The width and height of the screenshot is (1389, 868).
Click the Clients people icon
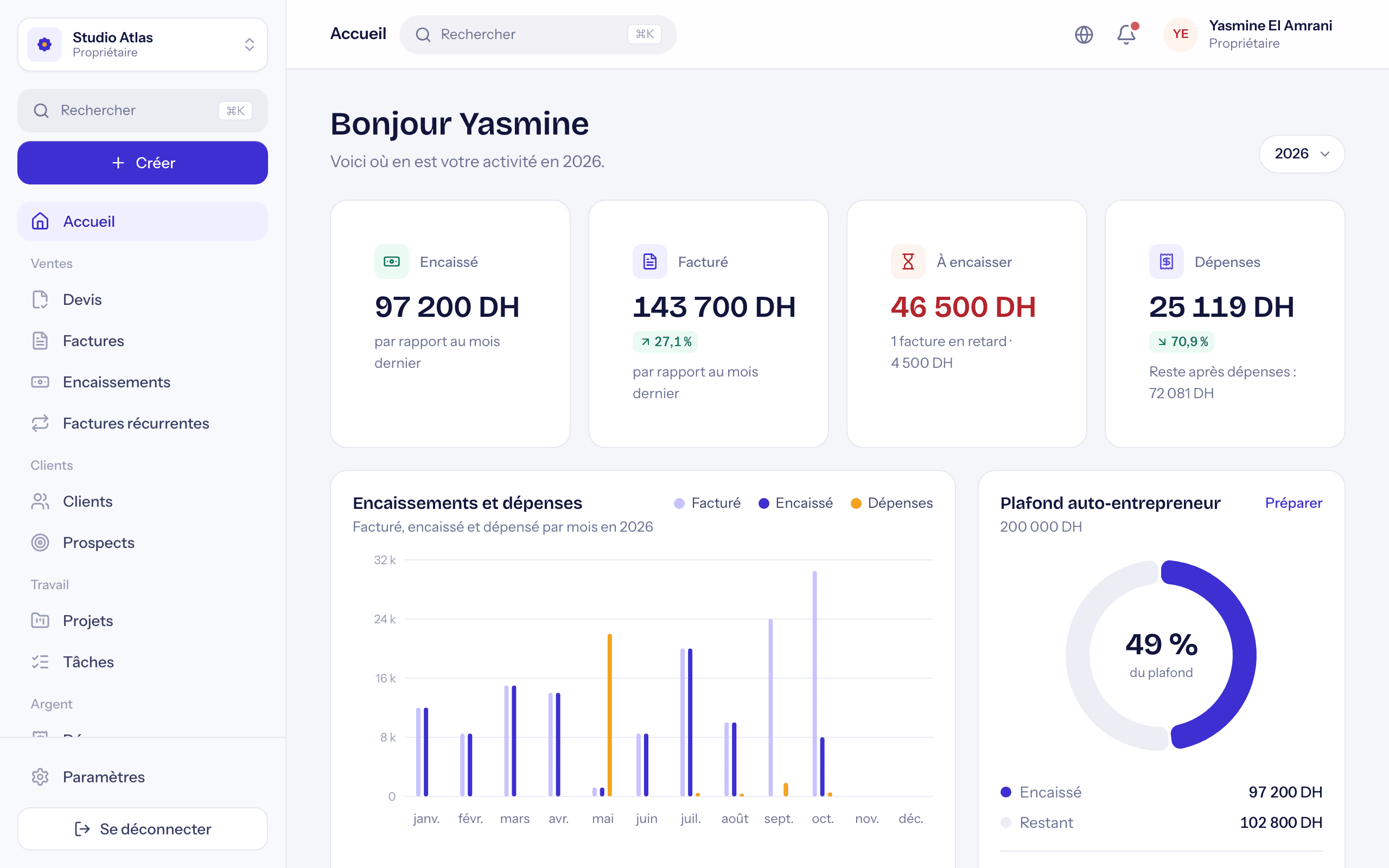coord(40,501)
